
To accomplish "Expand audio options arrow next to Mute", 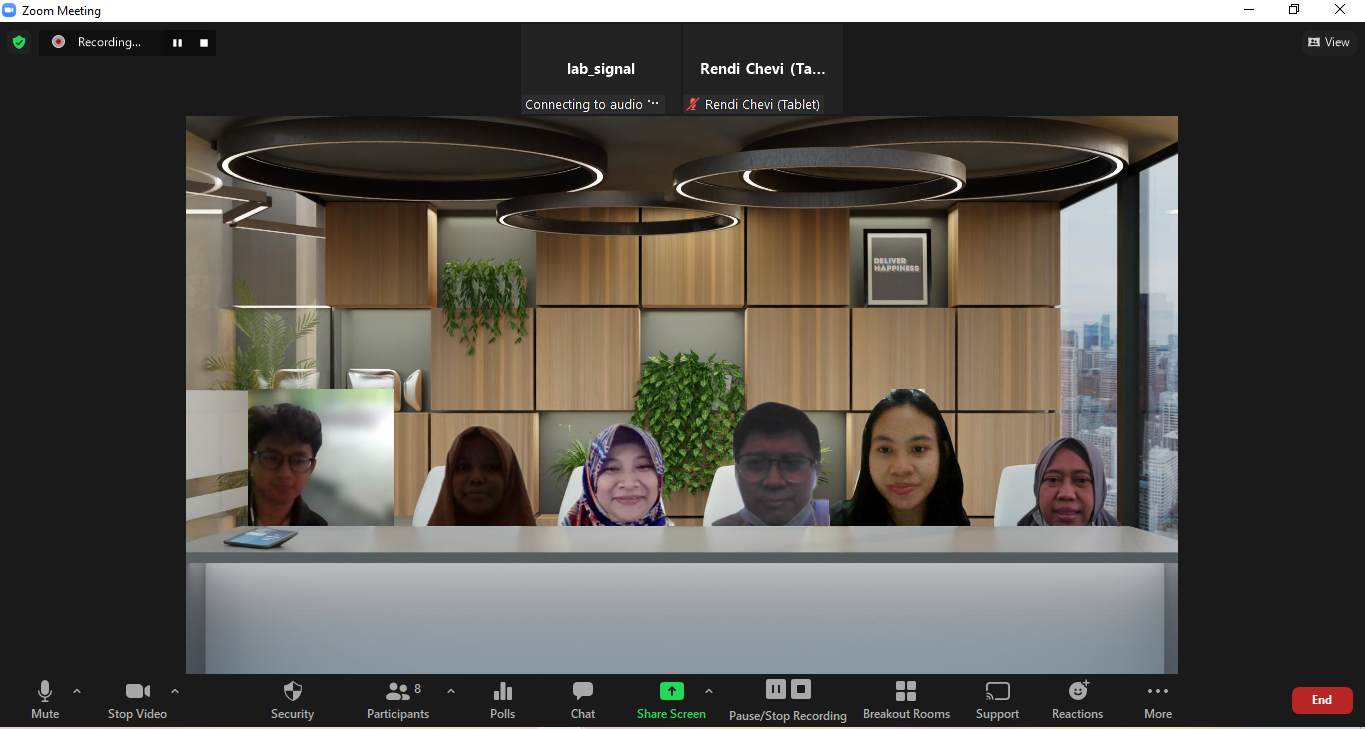I will point(77,691).
